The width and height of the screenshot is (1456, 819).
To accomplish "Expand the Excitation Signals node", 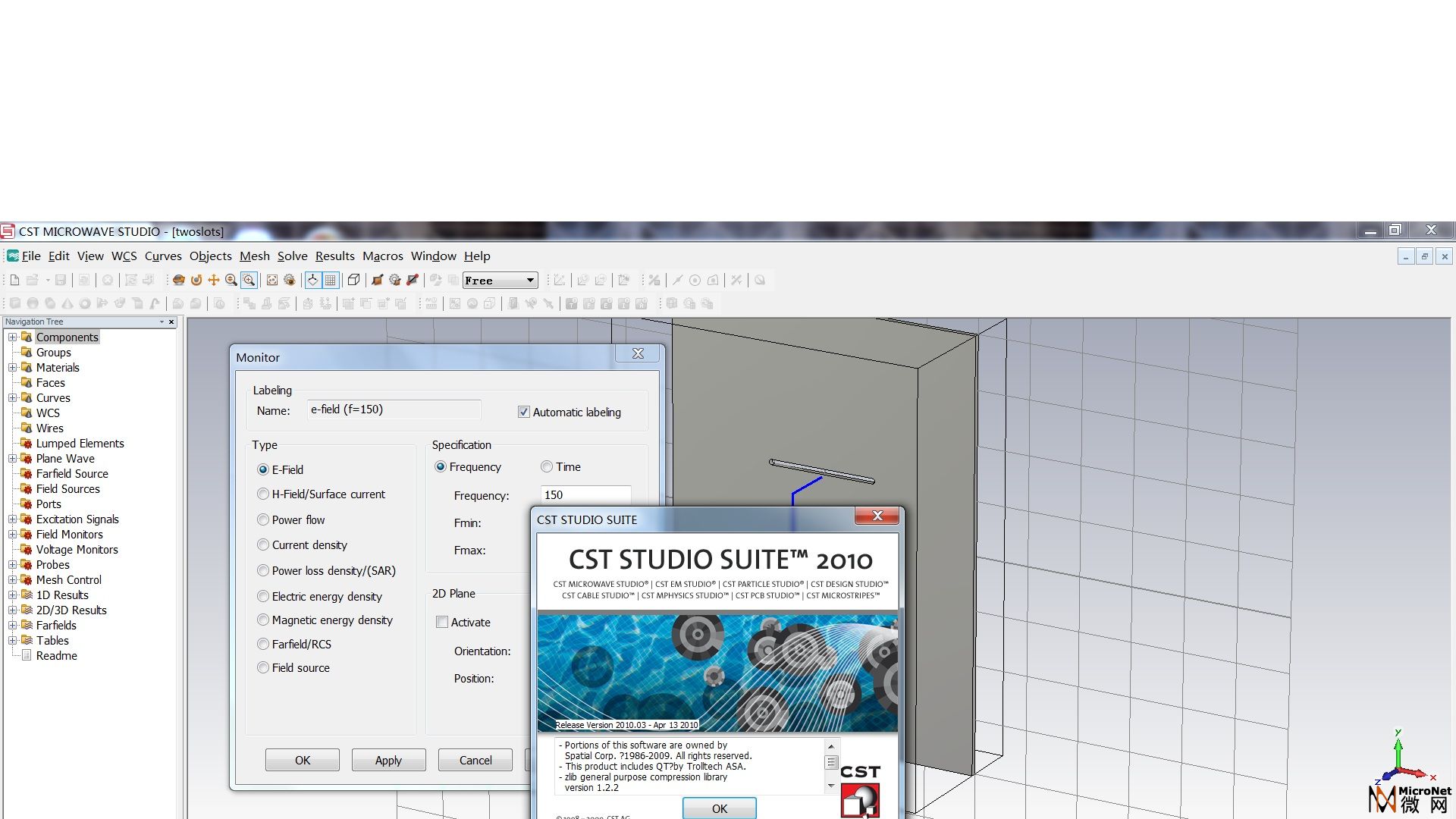I will coord(12,519).
